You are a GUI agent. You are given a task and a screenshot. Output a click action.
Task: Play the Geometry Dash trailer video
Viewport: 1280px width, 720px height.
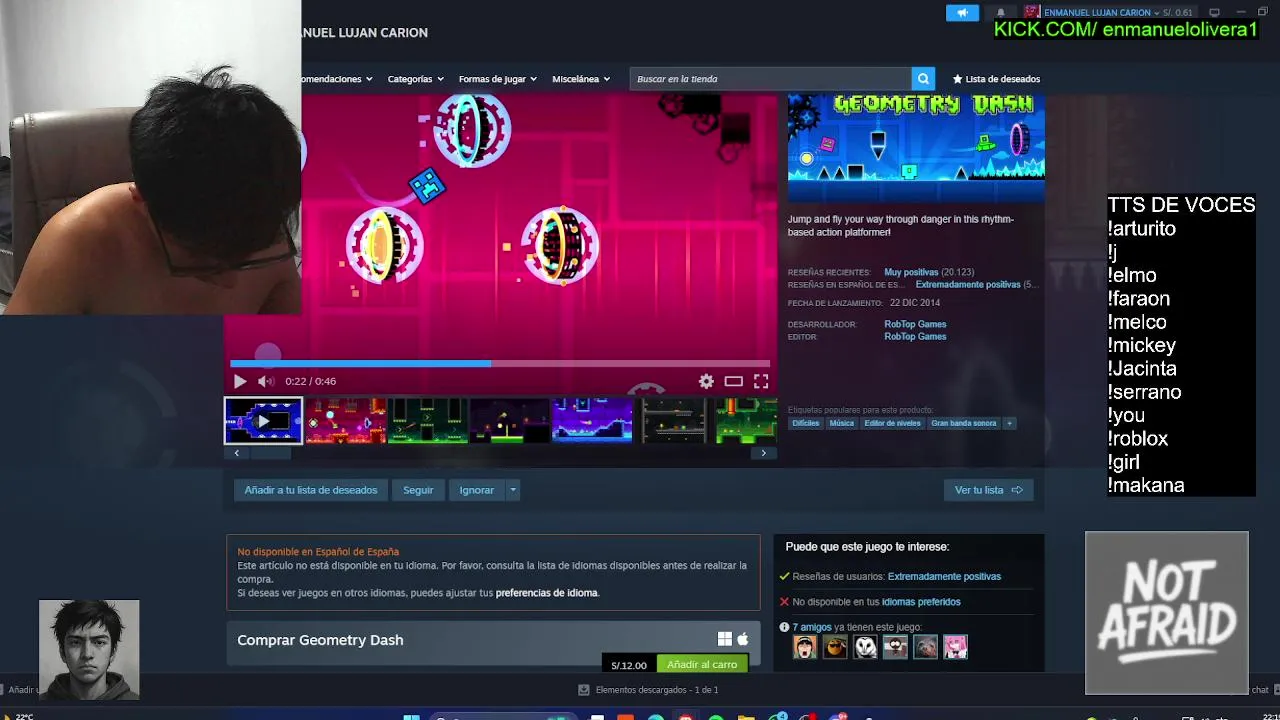click(x=240, y=381)
